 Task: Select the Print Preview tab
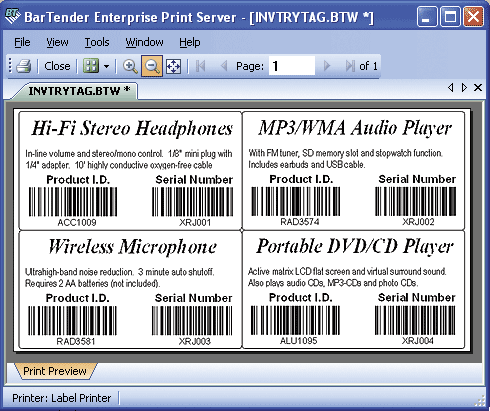tap(55, 371)
